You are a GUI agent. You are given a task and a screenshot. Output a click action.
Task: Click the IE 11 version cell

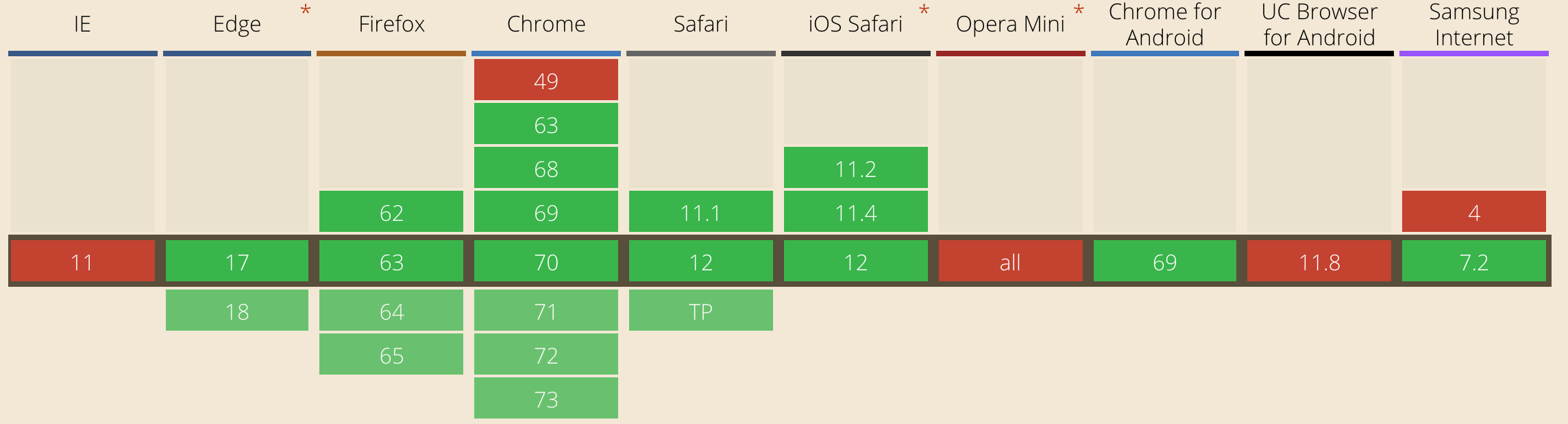point(82,261)
